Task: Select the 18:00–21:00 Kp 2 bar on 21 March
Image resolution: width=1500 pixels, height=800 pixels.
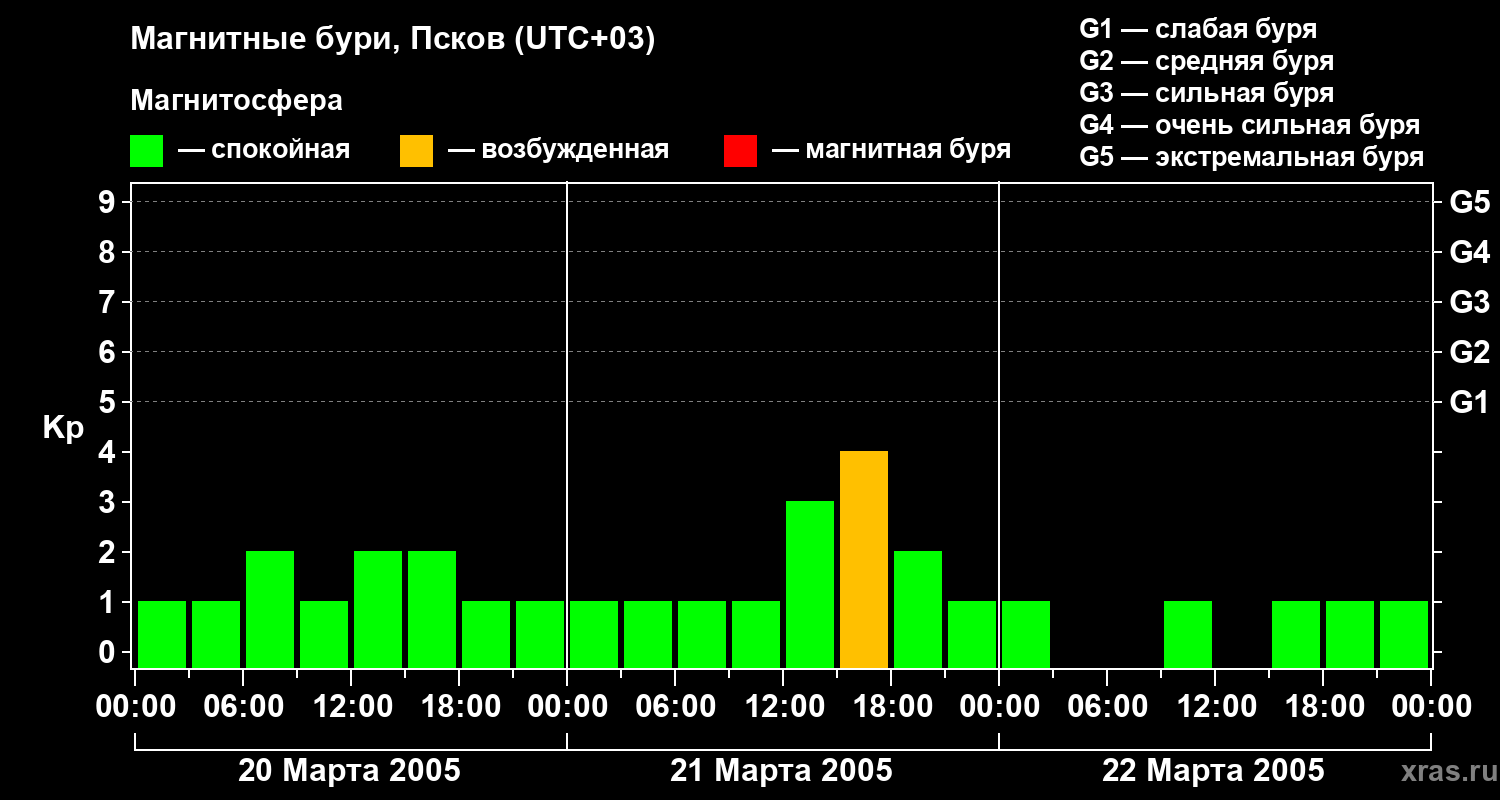Action: (918, 610)
